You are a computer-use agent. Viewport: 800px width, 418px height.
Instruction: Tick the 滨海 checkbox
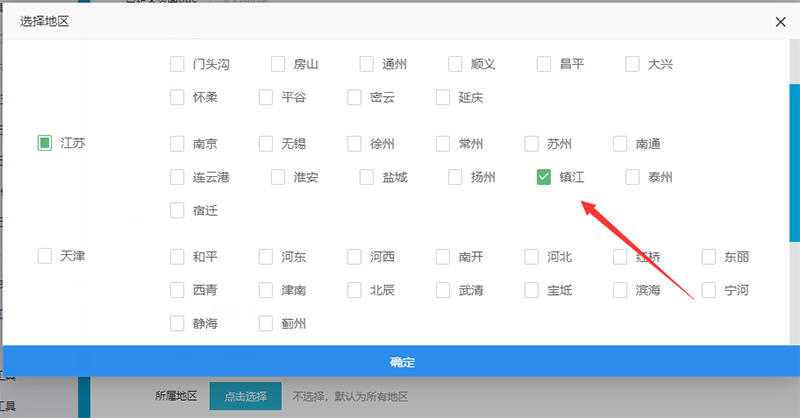[x=620, y=290]
